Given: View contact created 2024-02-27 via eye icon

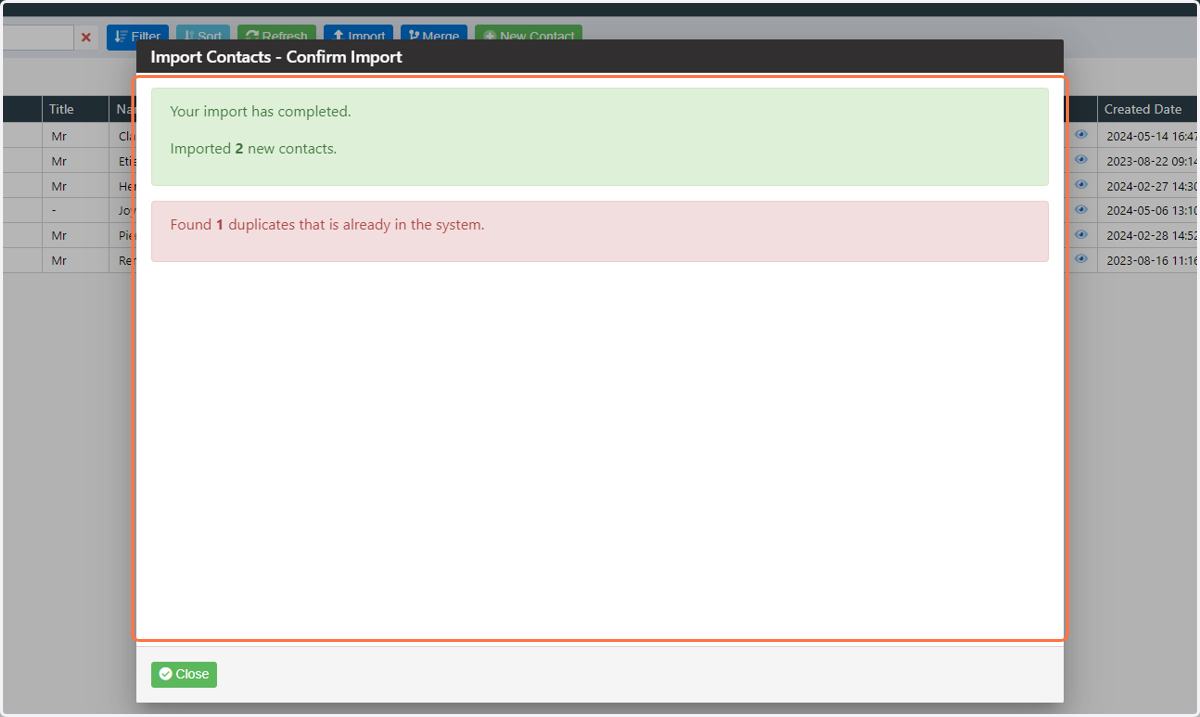Looking at the screenshot, I should click(x=1081, y=184).
